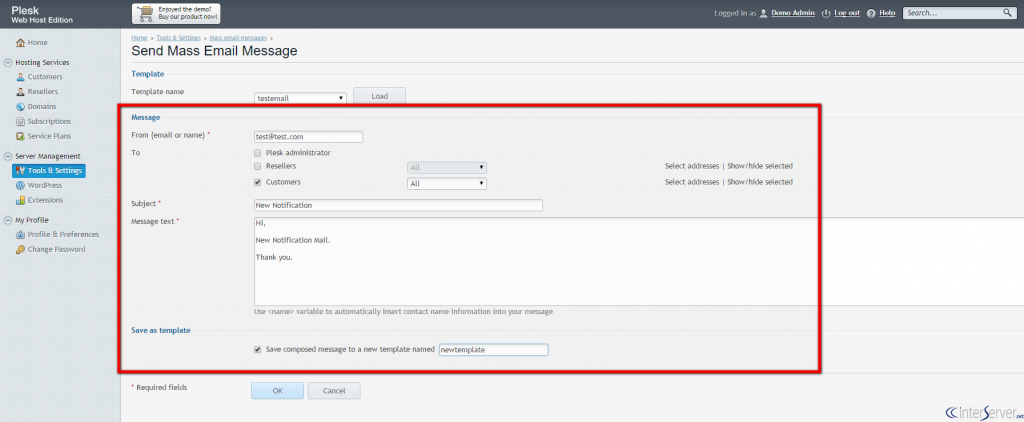Open the Customers All dropdown
This screenshot has width=1024, height=422.
tap(447, 184)
